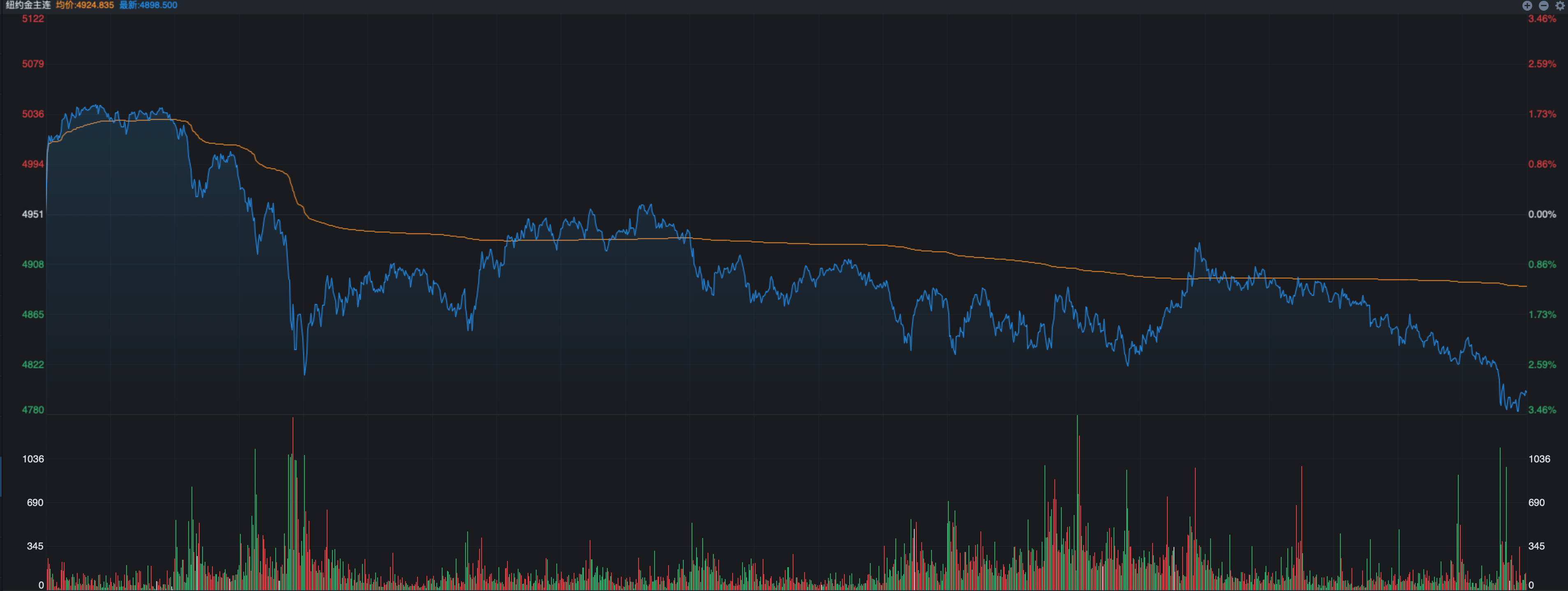
Task: Click the 4951 baseline price axis label
Action: click(33, 214)
